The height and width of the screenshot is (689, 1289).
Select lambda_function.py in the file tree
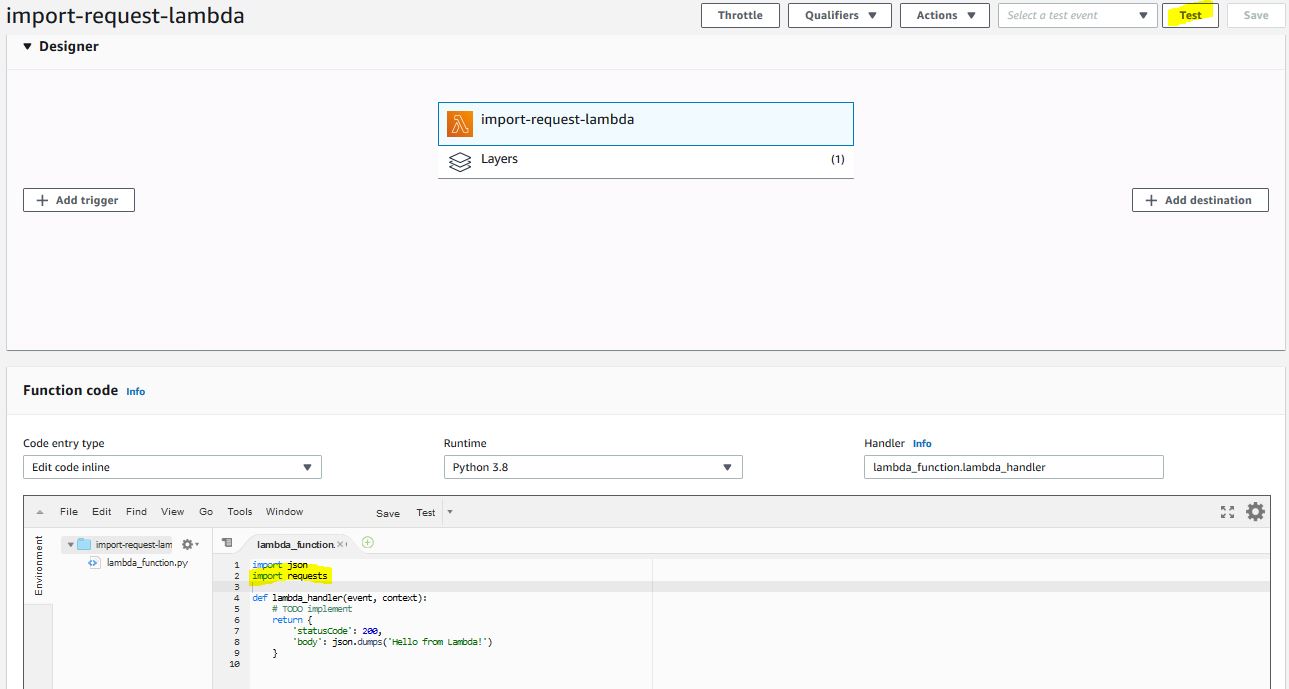[x=146, y=563]
